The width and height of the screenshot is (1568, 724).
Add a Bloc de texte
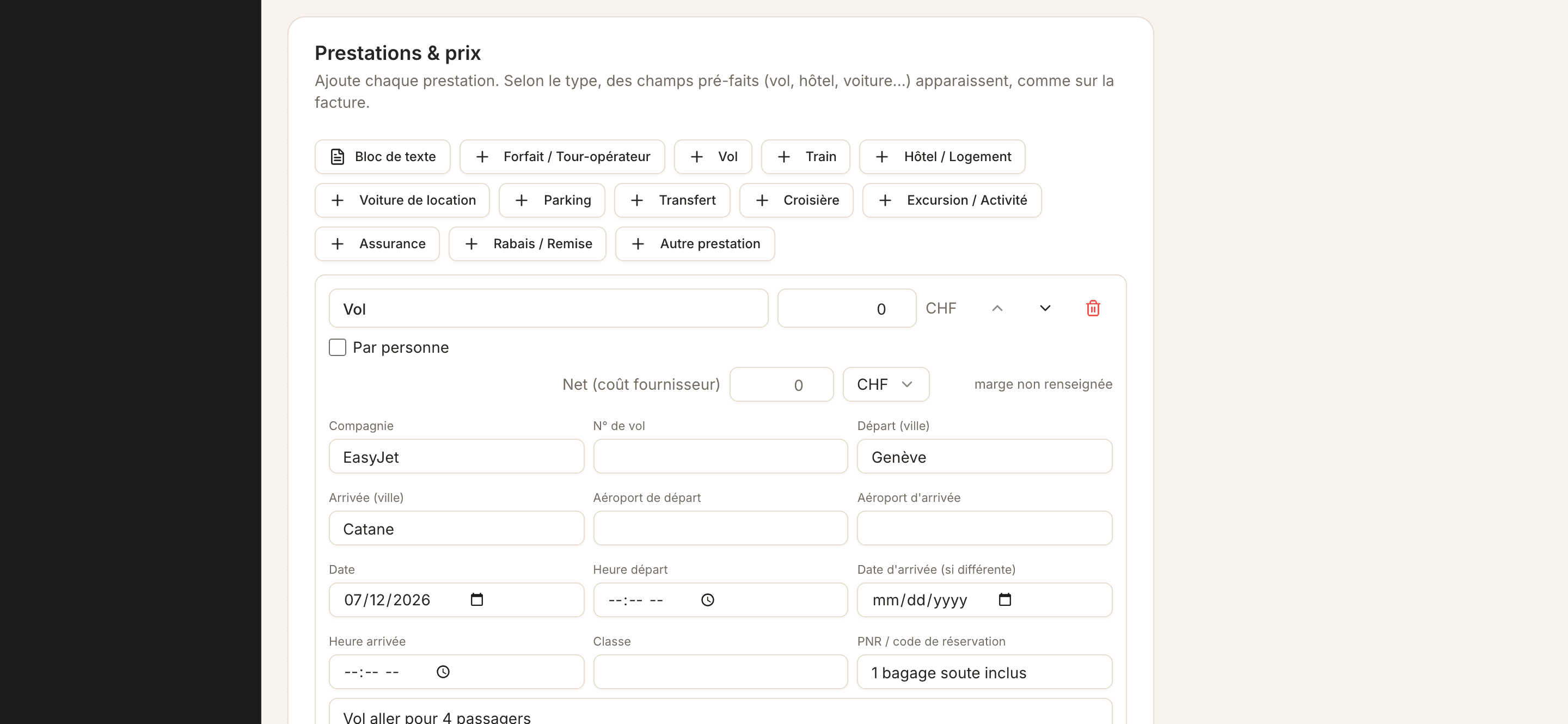pos(382,157)
